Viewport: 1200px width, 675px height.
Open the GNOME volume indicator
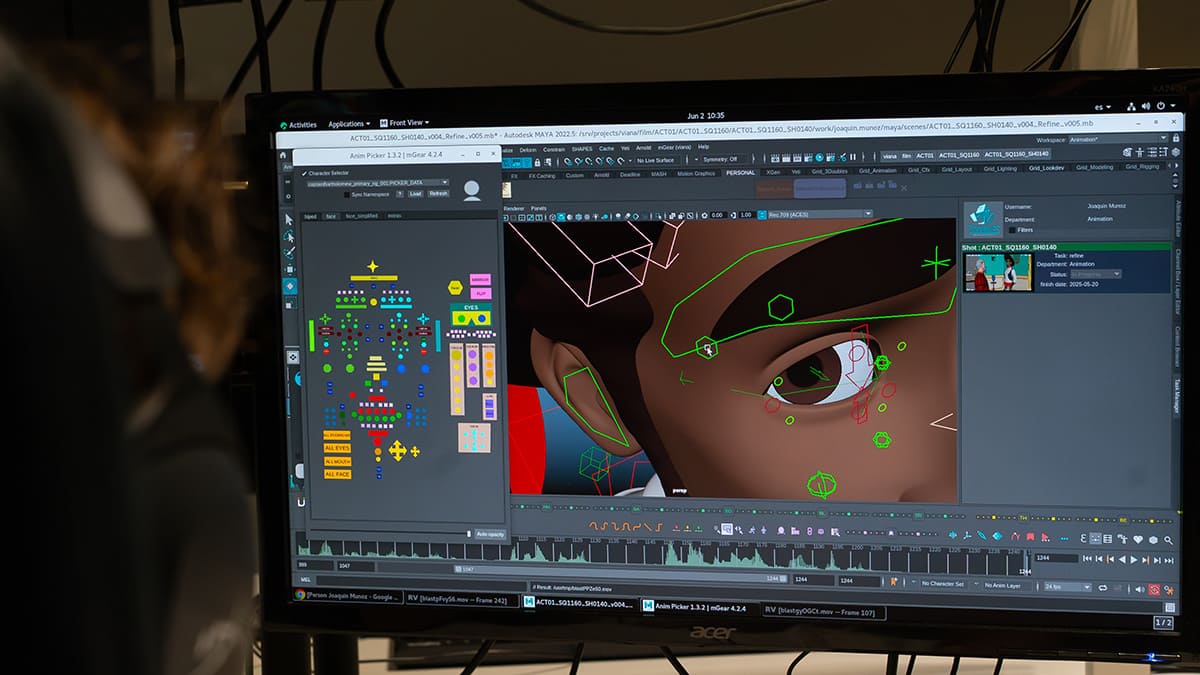click(x=1146, y=106)
